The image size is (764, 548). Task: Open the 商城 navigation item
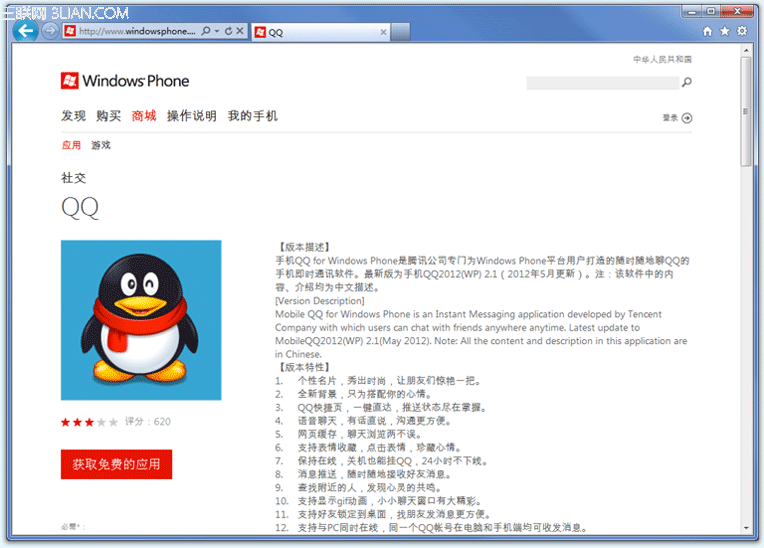[144, 116]
